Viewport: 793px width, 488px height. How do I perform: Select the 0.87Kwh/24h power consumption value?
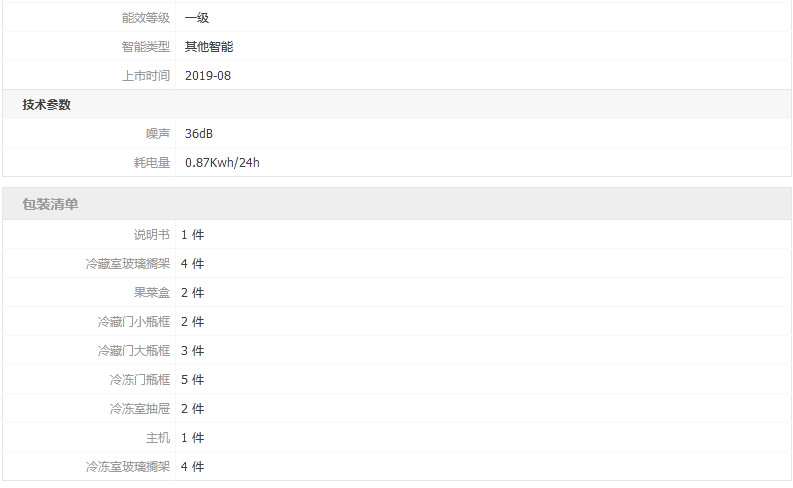222,163
